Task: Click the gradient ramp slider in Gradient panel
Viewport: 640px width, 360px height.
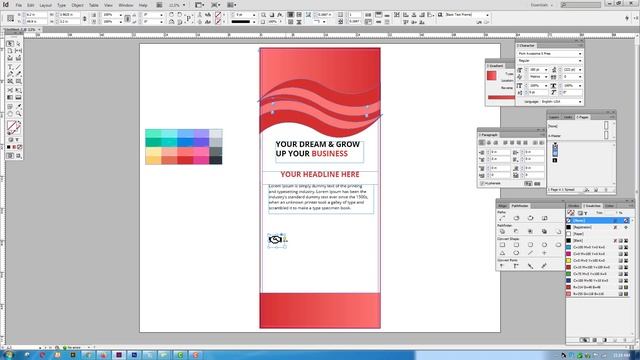Action: [501, 97]
